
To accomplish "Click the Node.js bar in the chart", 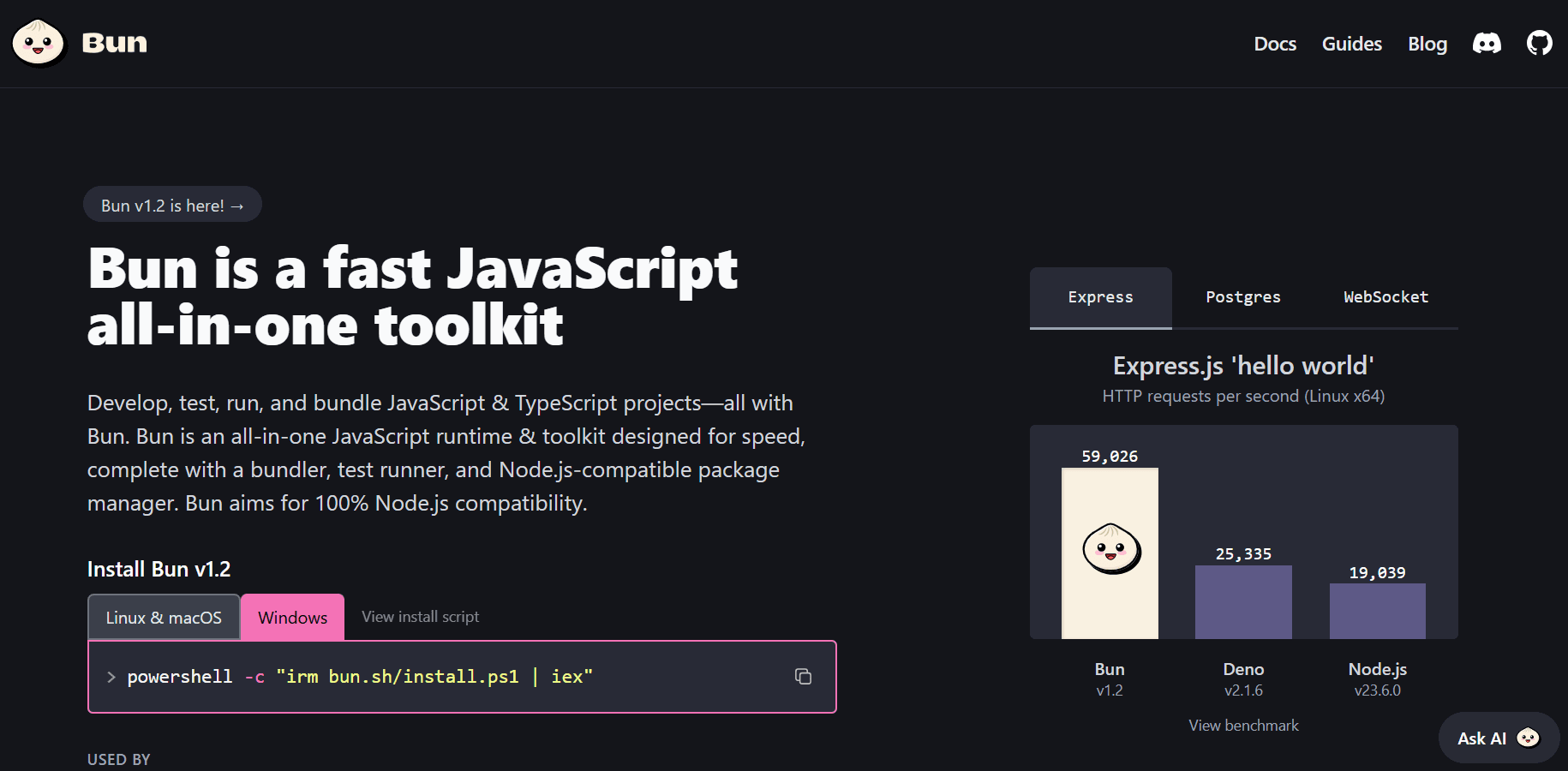I will (1377, 611).
